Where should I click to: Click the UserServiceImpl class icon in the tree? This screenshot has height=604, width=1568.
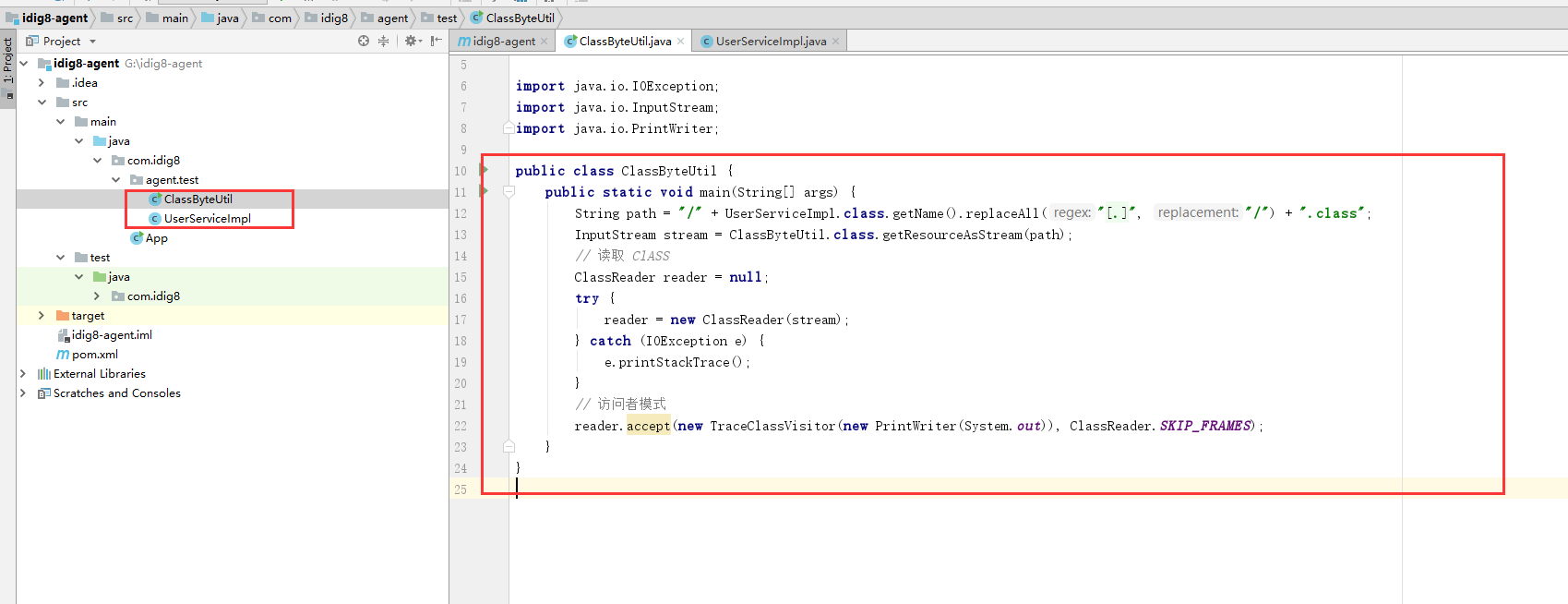point(155,219)
